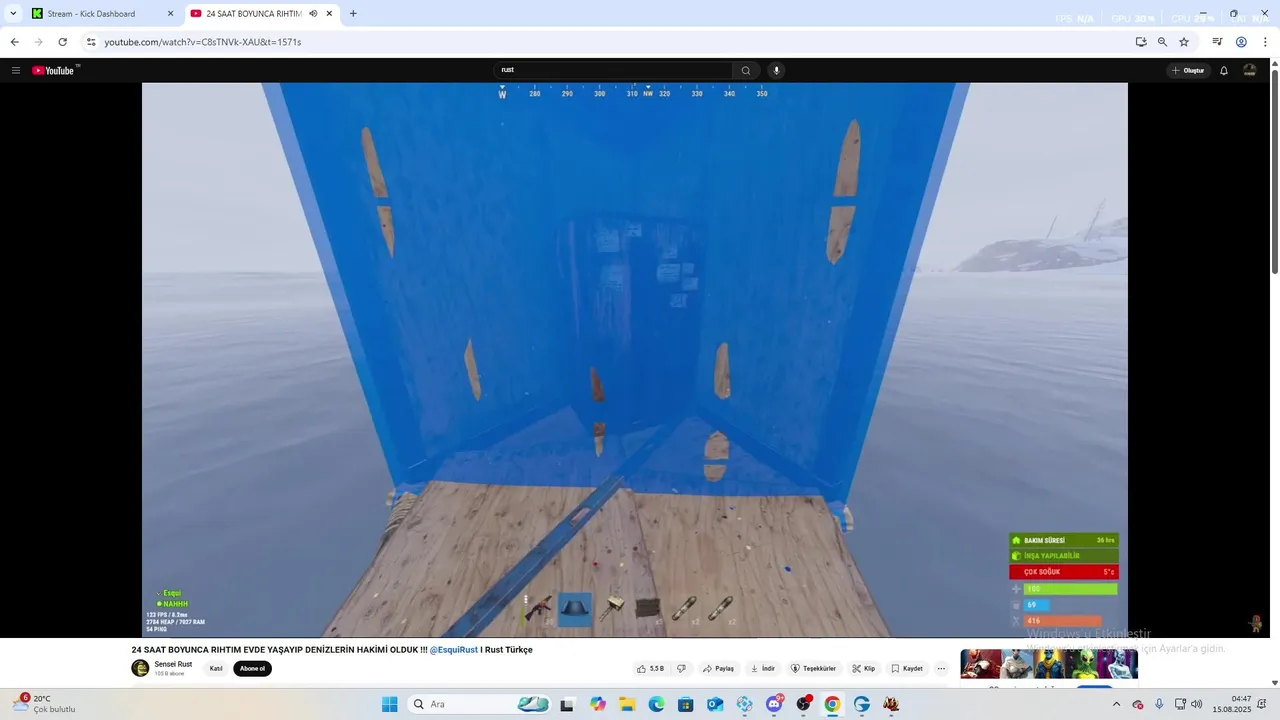This screenshot has width=1280, height=720.
Task: Expand the tab search dropdown arrow
Action: coord(13,14)
